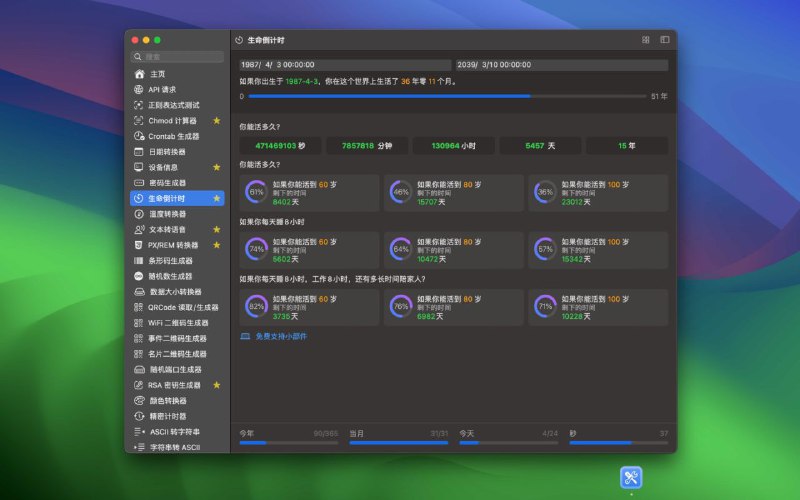The width and height of the screenshot is (800, 500).
Task: Select the 随机数生成器 icon
Action: tap(138, 276)
